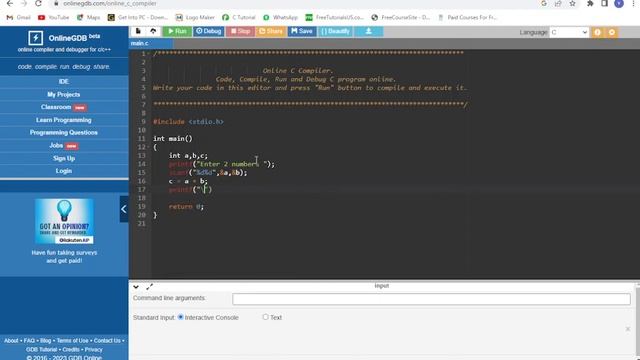Open the editor settings gear icon
The height and width of the screenshot is (360, 640).
pos(611,32)
